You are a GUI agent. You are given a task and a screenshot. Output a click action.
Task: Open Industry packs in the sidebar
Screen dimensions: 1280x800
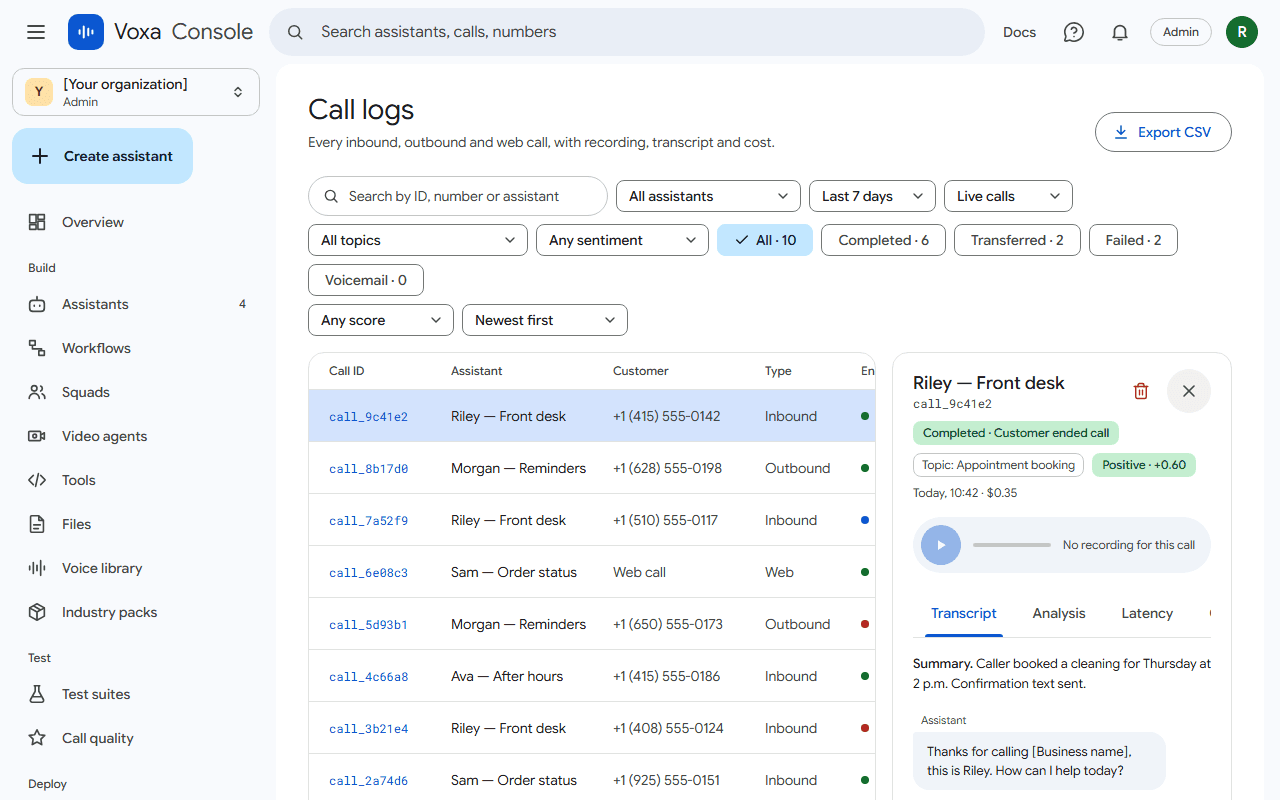coord(138,612)
